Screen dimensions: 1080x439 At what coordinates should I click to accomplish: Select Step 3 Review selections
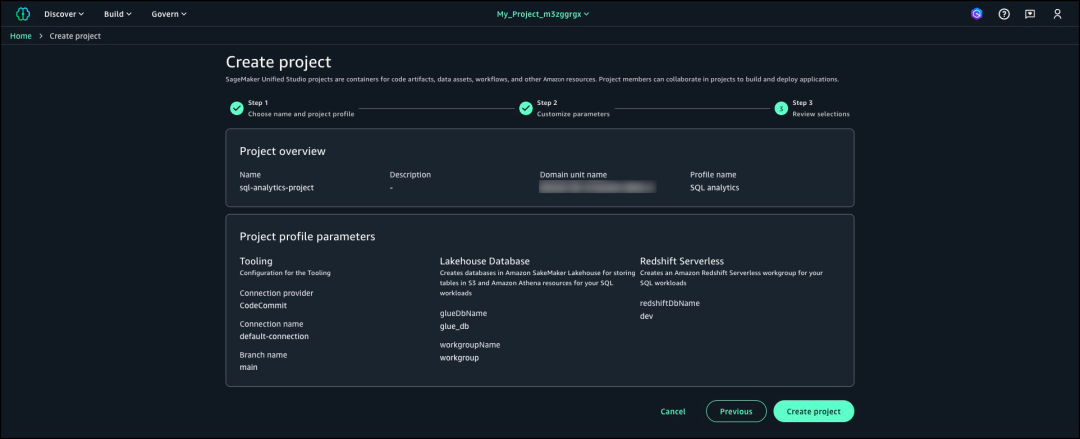coord(820,108)
